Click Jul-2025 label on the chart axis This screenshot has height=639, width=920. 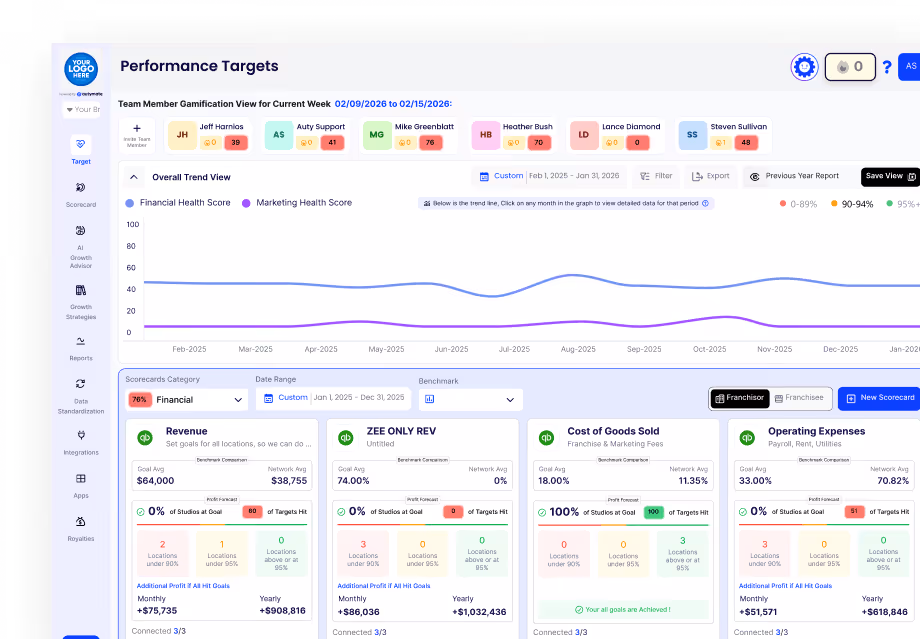514,349
